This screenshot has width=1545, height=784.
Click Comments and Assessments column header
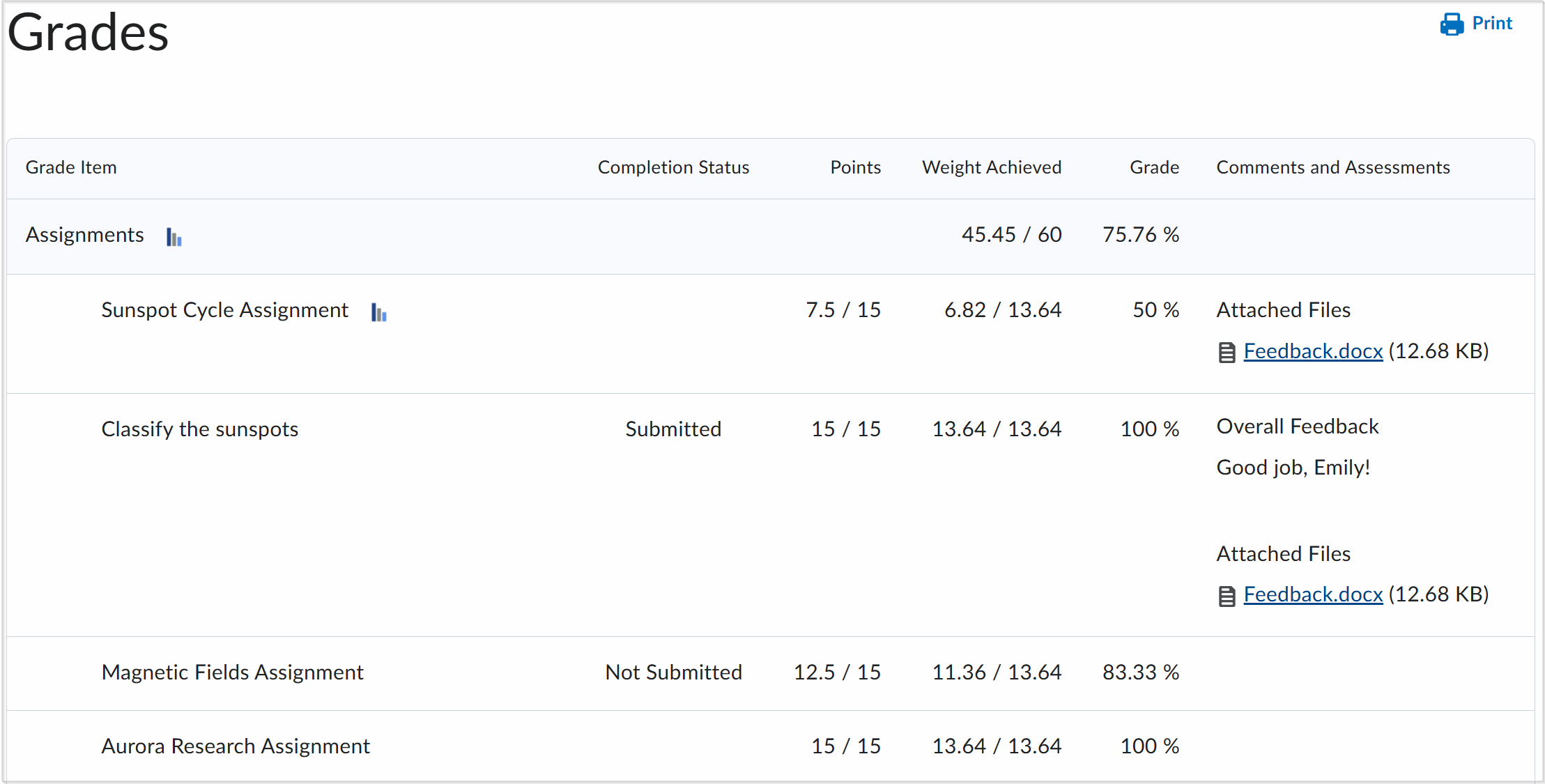pos(1332,167)
